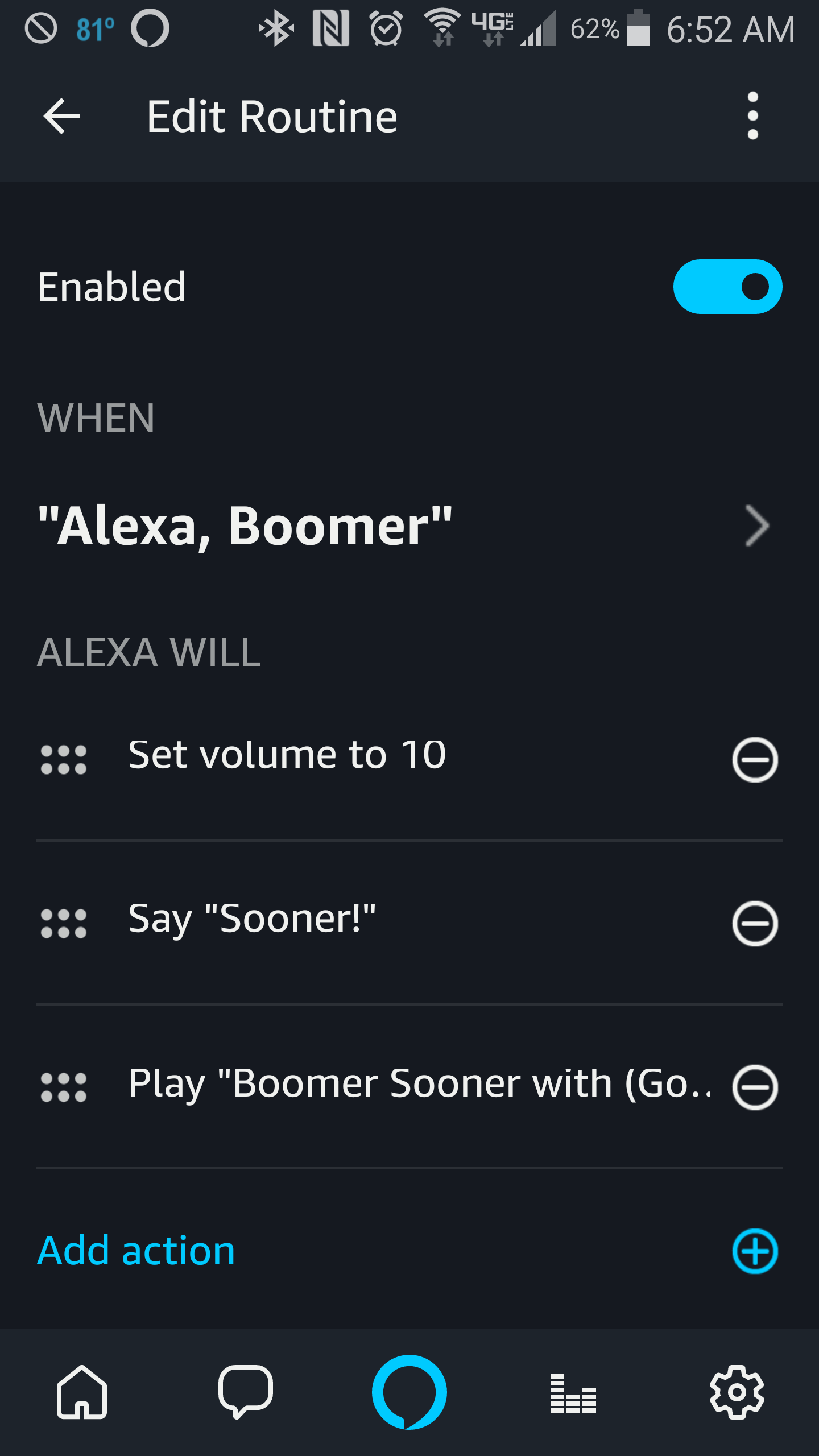Image resolution: width=819 pixels, height=1456 pixels.
Task: Open the three-dot overflow menu
Action: 752,116
